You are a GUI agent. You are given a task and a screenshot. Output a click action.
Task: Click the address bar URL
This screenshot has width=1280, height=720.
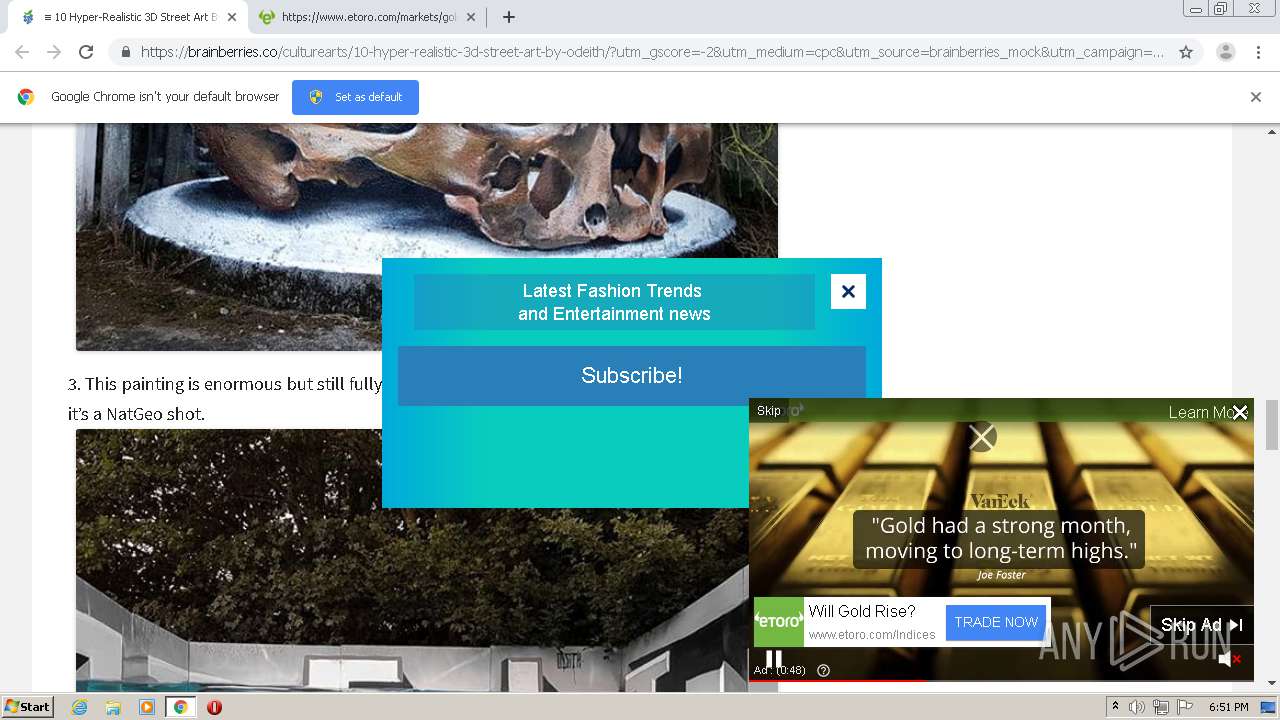[x=652, y=52]
